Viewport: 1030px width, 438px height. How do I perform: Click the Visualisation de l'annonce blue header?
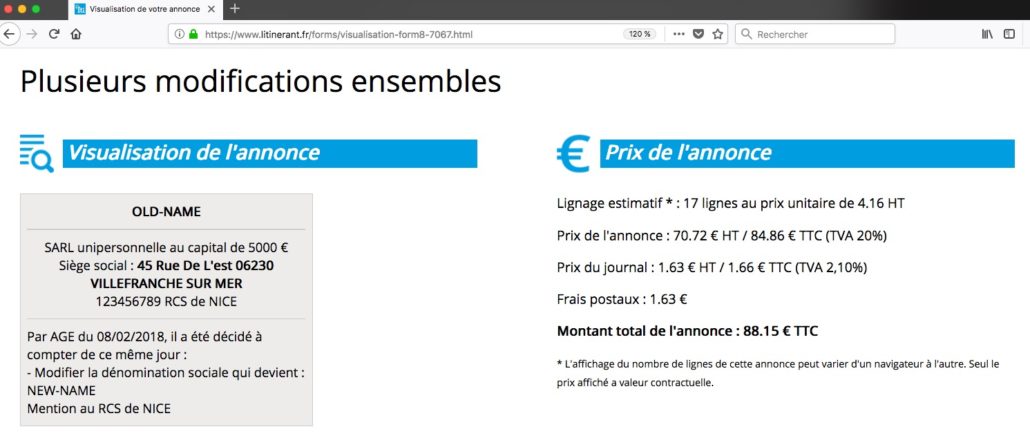(x=270, y=153)
